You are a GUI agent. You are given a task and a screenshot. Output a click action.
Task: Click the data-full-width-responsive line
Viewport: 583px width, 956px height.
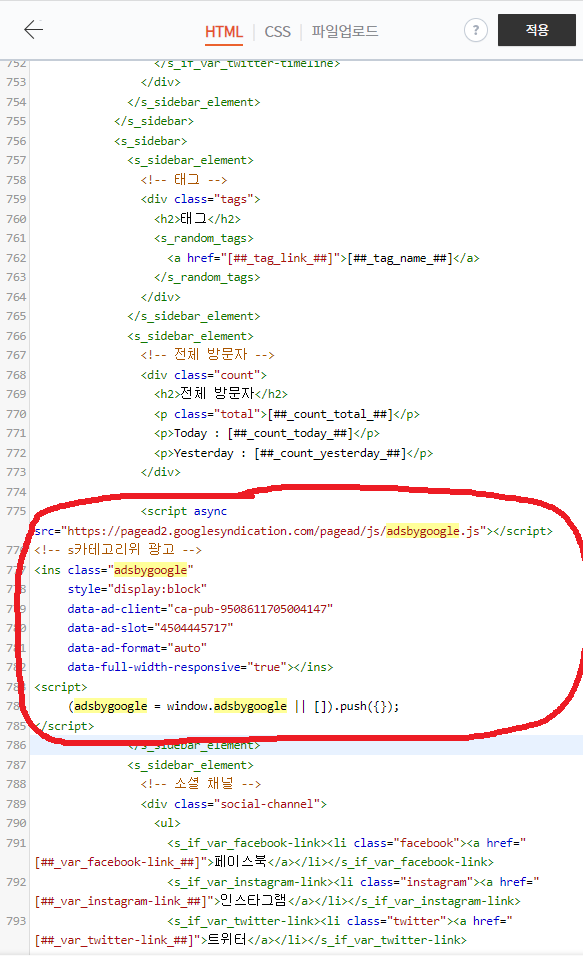200,667
